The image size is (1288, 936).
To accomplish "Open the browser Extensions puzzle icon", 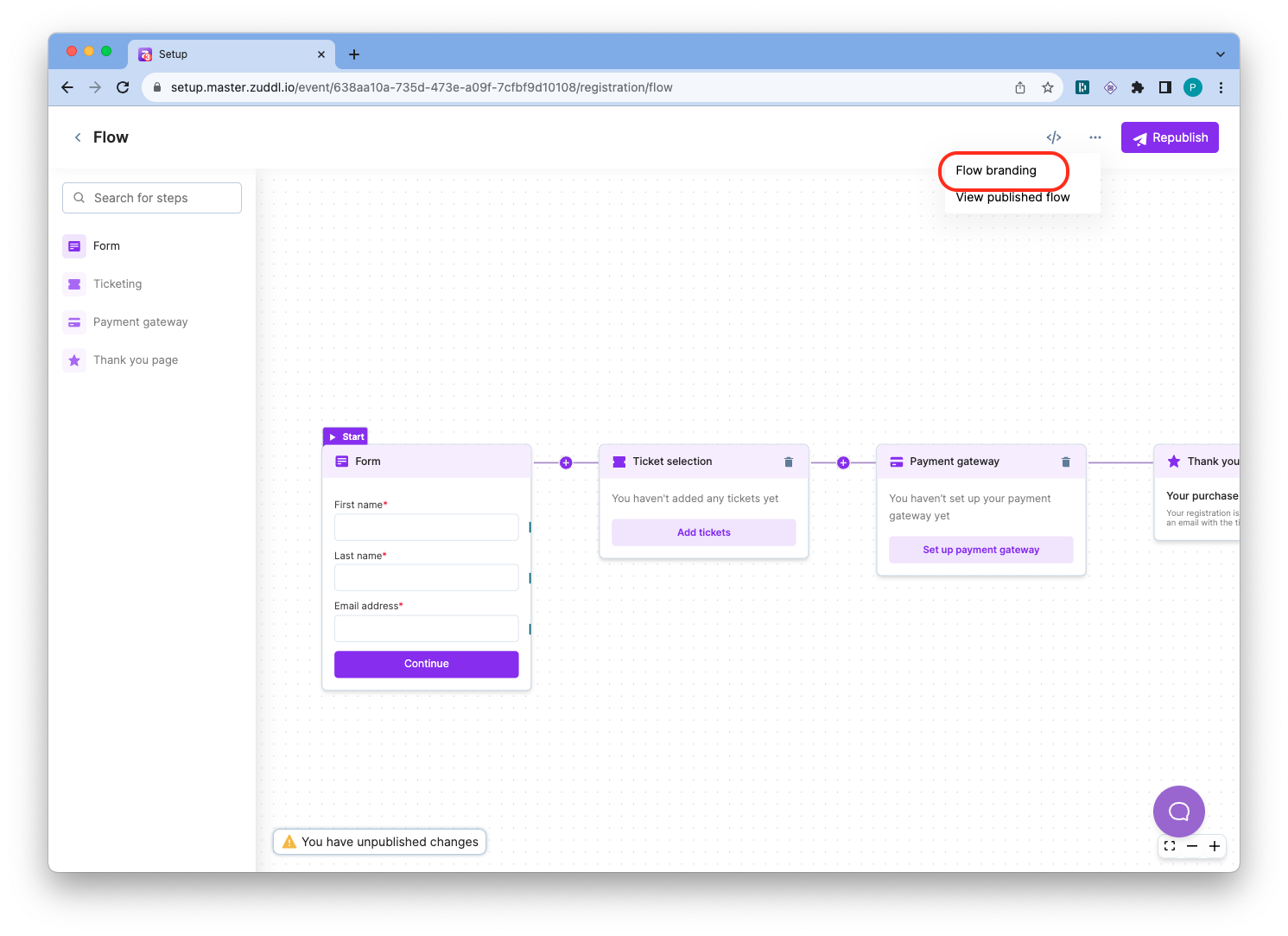I will pyautogui.click(x=1138, y=87).
